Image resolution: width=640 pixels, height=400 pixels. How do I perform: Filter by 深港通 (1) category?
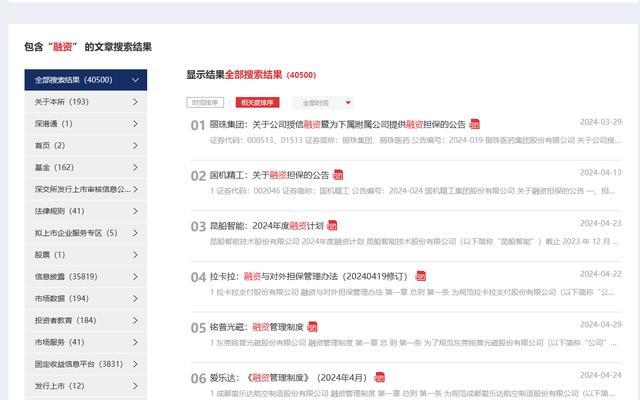(86, 124)
